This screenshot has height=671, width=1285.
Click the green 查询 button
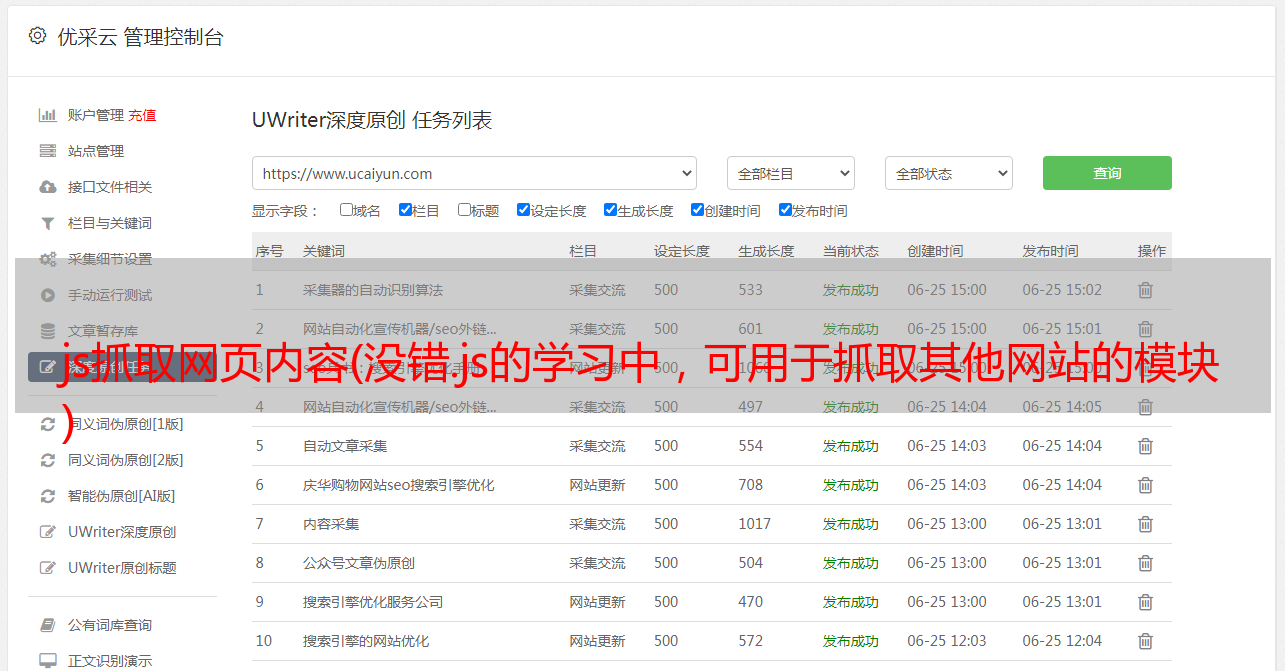pos(1107,173)
